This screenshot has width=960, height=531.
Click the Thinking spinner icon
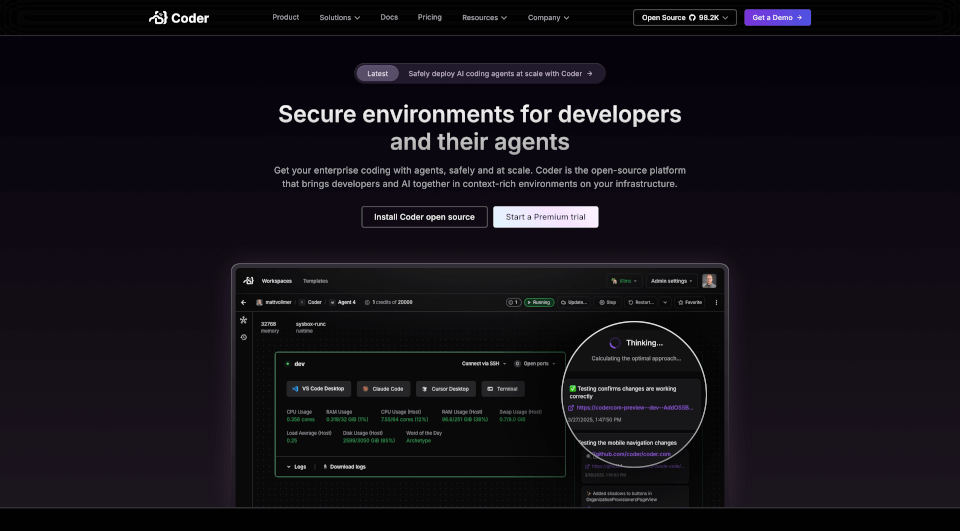615,343
